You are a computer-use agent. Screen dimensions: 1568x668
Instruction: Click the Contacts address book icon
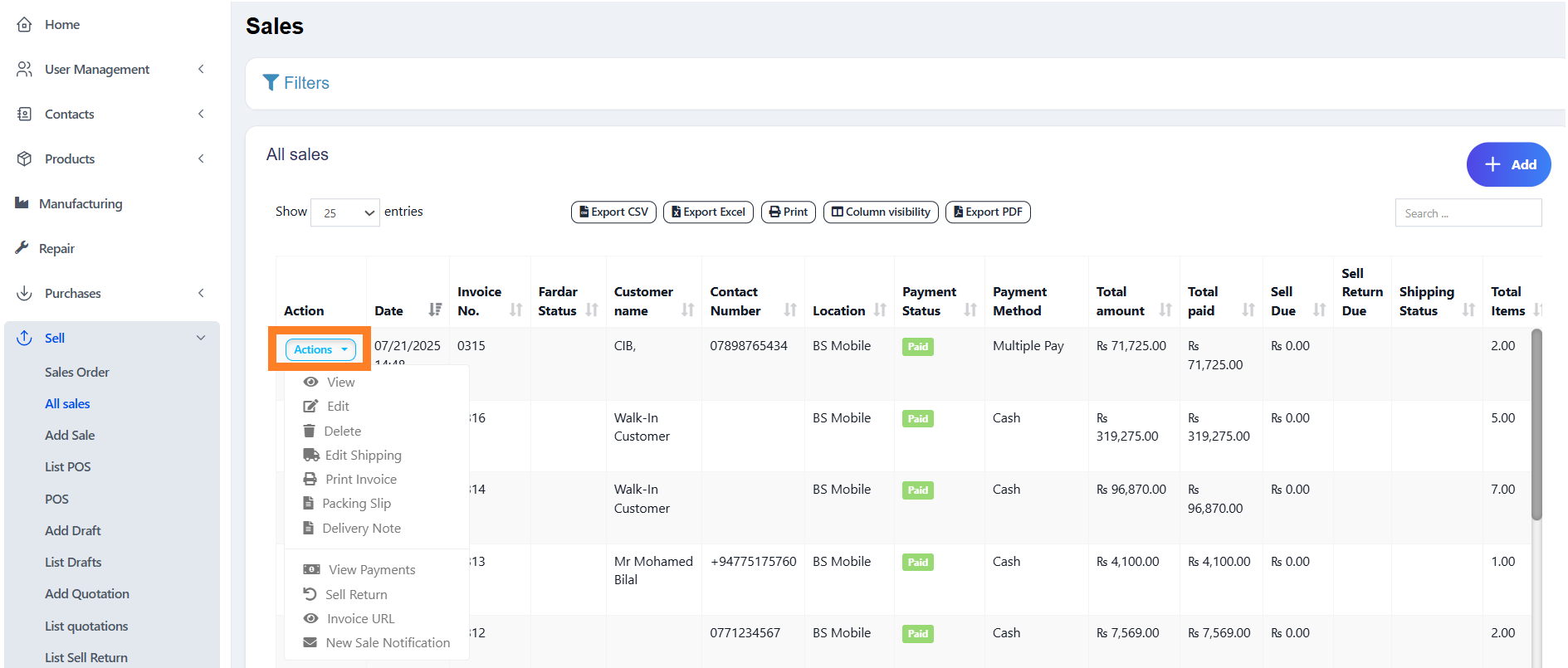point(25,114)
